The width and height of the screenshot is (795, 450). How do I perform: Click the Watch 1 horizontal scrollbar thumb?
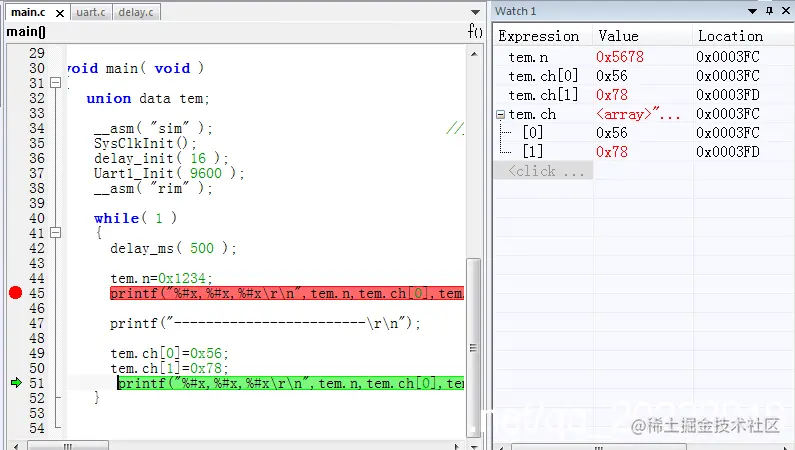pyautogui.click(x=598, y=447)
